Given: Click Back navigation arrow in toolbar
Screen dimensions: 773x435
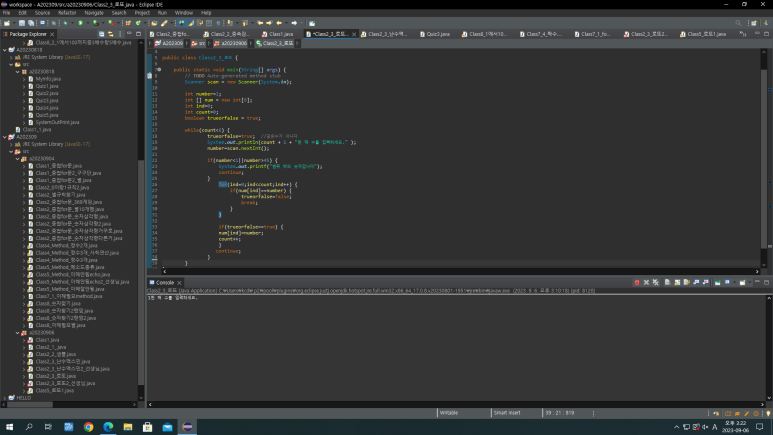Looking at the screenshot, I should click(279, 23).
